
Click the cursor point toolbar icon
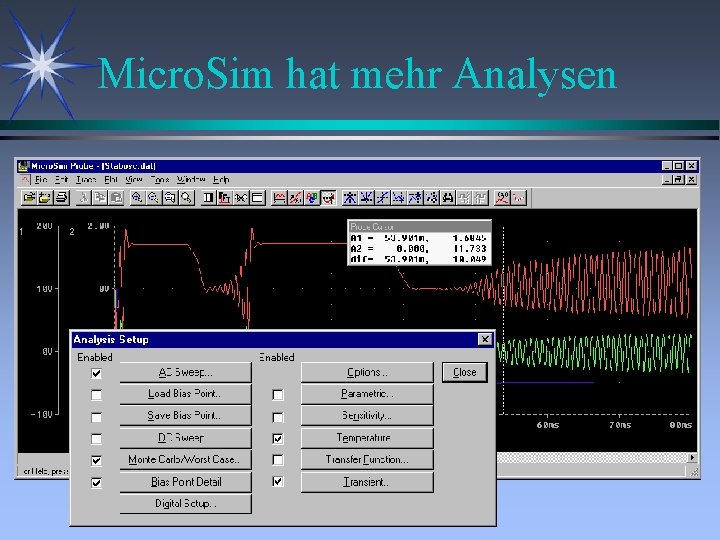(432, 198)
